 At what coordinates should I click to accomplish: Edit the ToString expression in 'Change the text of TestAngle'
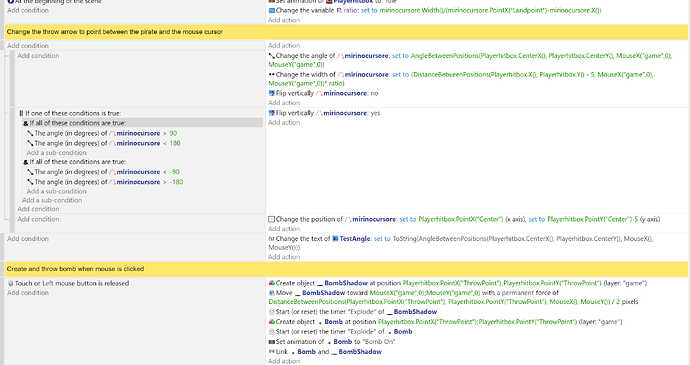tap(461, 243)
